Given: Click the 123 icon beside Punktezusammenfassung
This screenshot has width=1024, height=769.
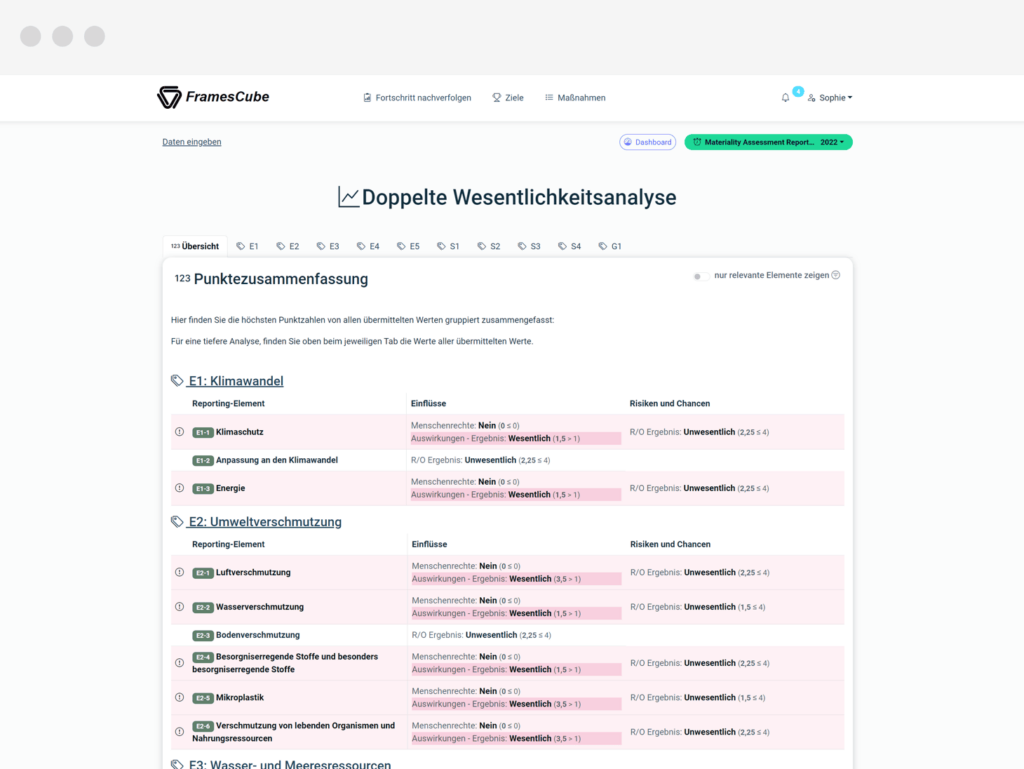Looking at the screenshot, I should 182,279.
